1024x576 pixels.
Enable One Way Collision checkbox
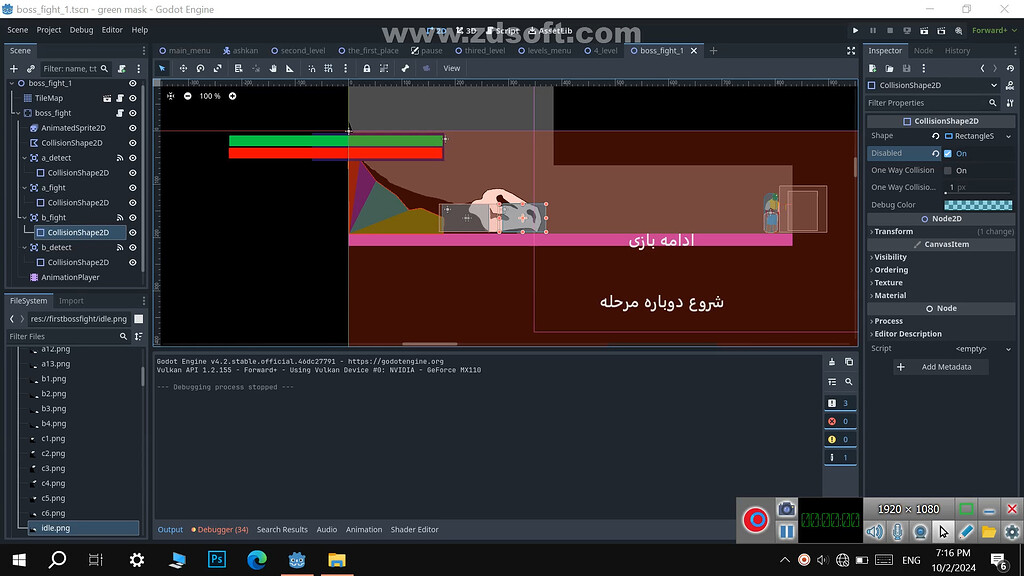[948, 170]
